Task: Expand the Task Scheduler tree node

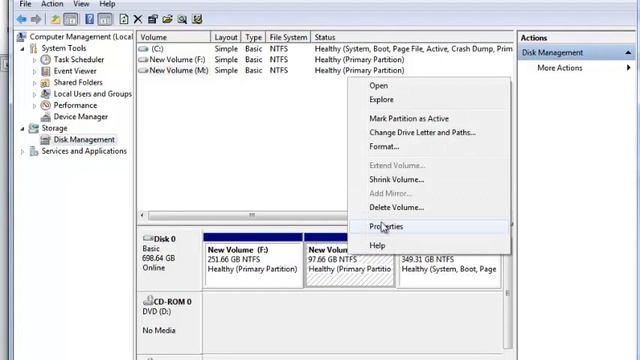Action: (35, 60)
